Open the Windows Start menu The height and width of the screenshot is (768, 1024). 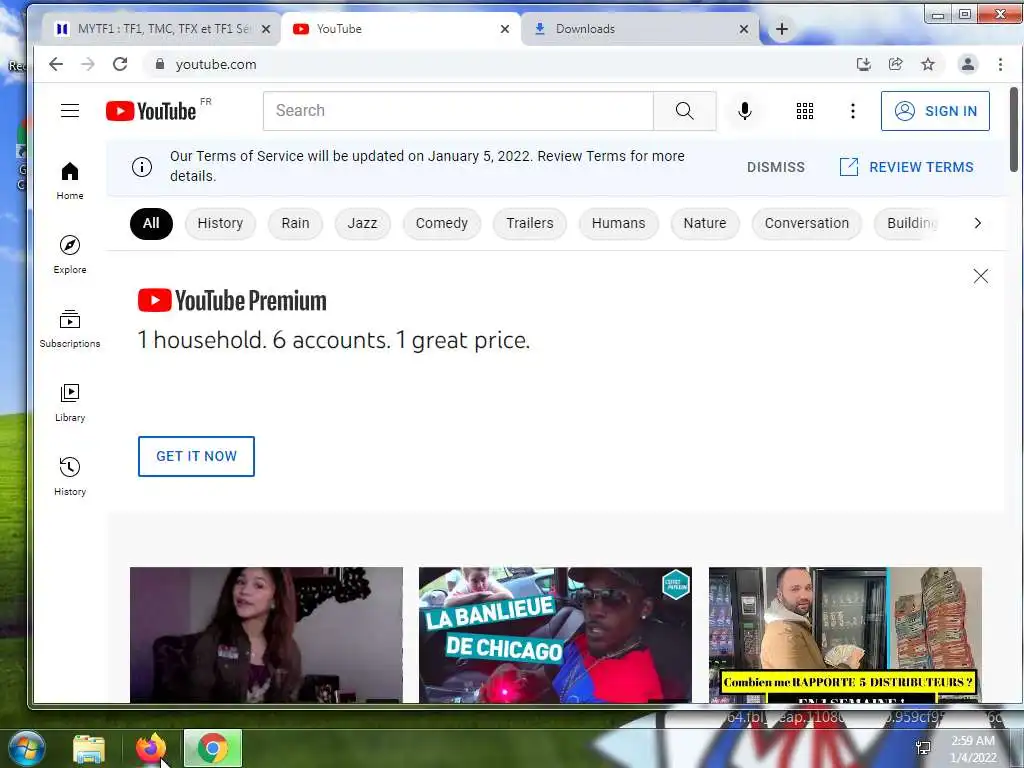pos(27,748)
